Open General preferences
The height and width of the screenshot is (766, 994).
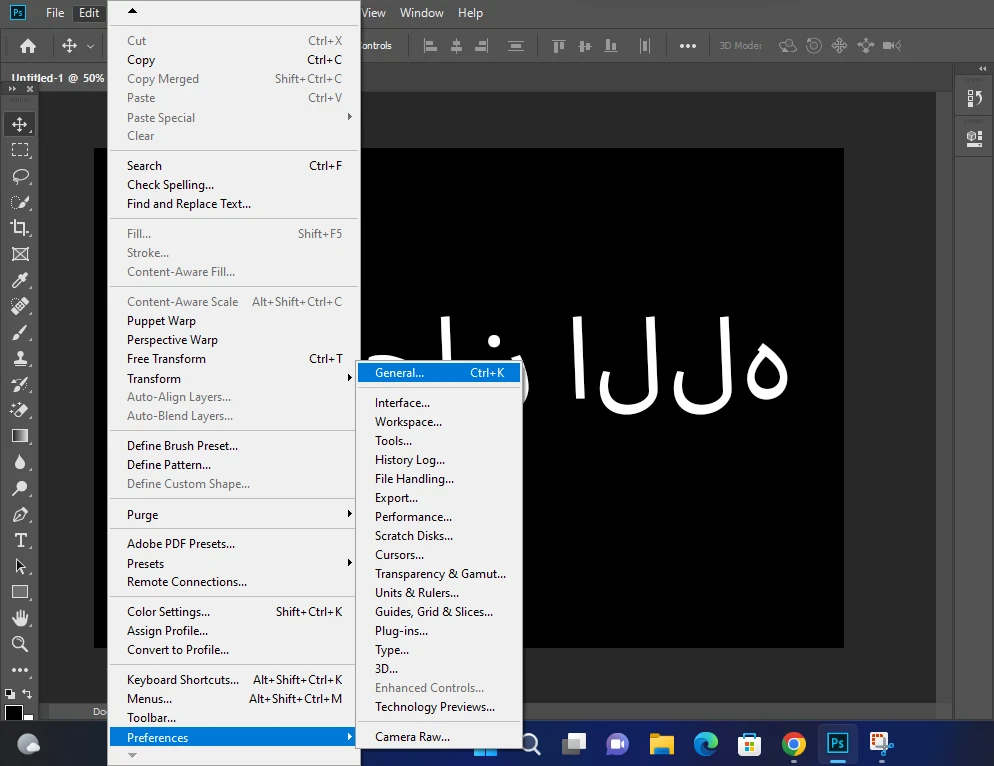tap(439, 373)
